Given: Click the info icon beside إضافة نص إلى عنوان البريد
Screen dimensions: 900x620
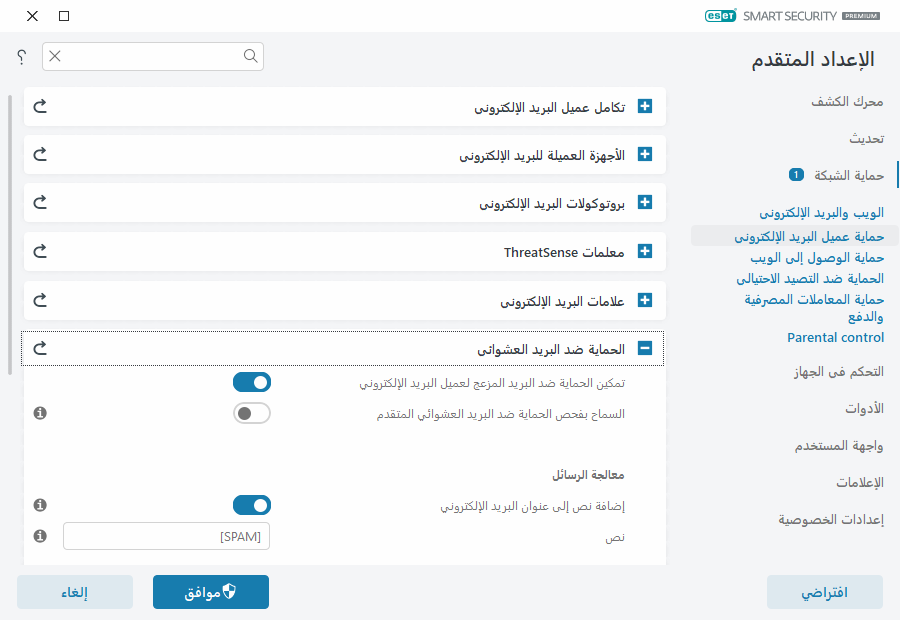Looking at the screenshot, I should (x=40, y=506).
